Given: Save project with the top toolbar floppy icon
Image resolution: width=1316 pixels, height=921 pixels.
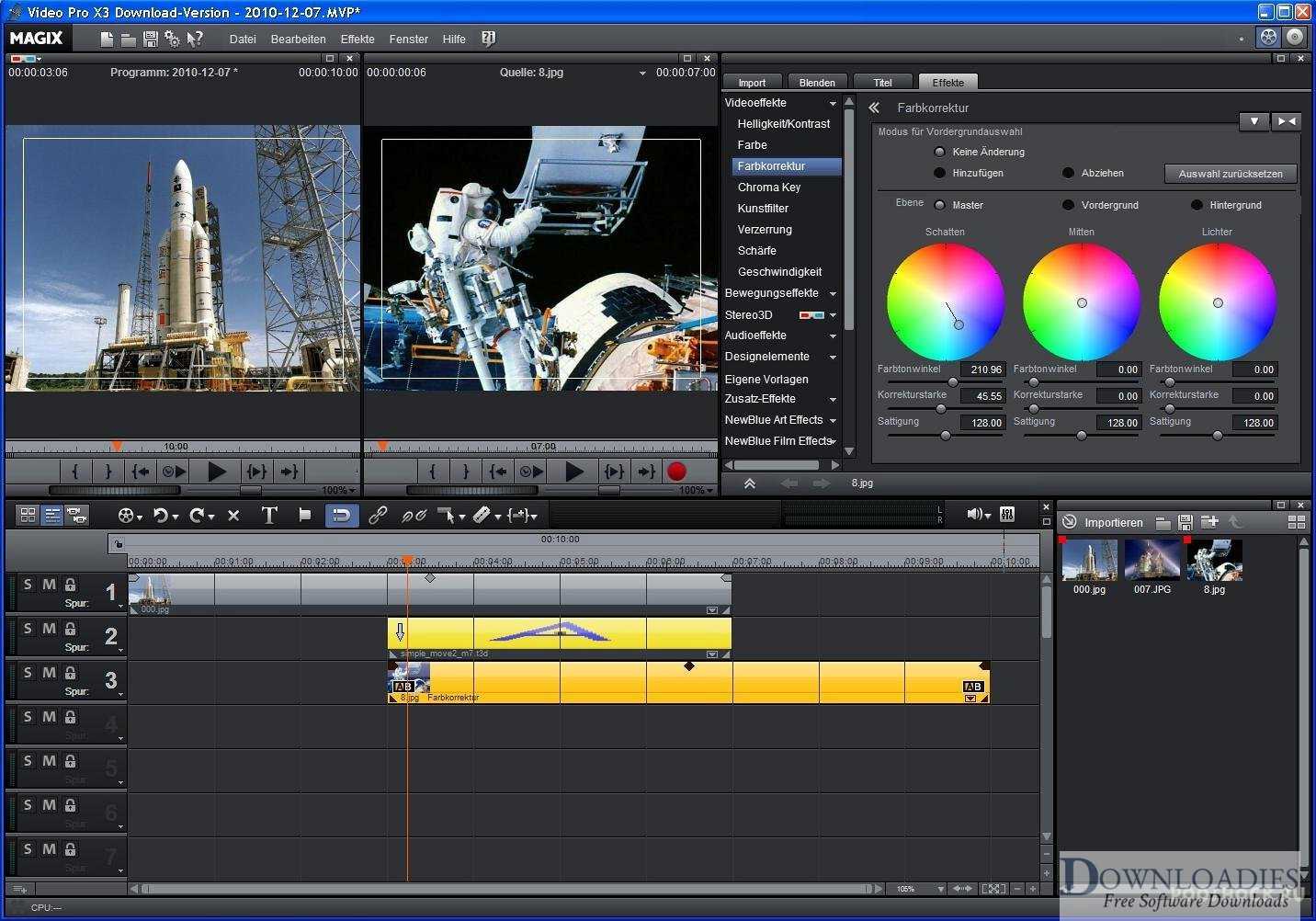Looking at the screenshot, I should point(150,39).
